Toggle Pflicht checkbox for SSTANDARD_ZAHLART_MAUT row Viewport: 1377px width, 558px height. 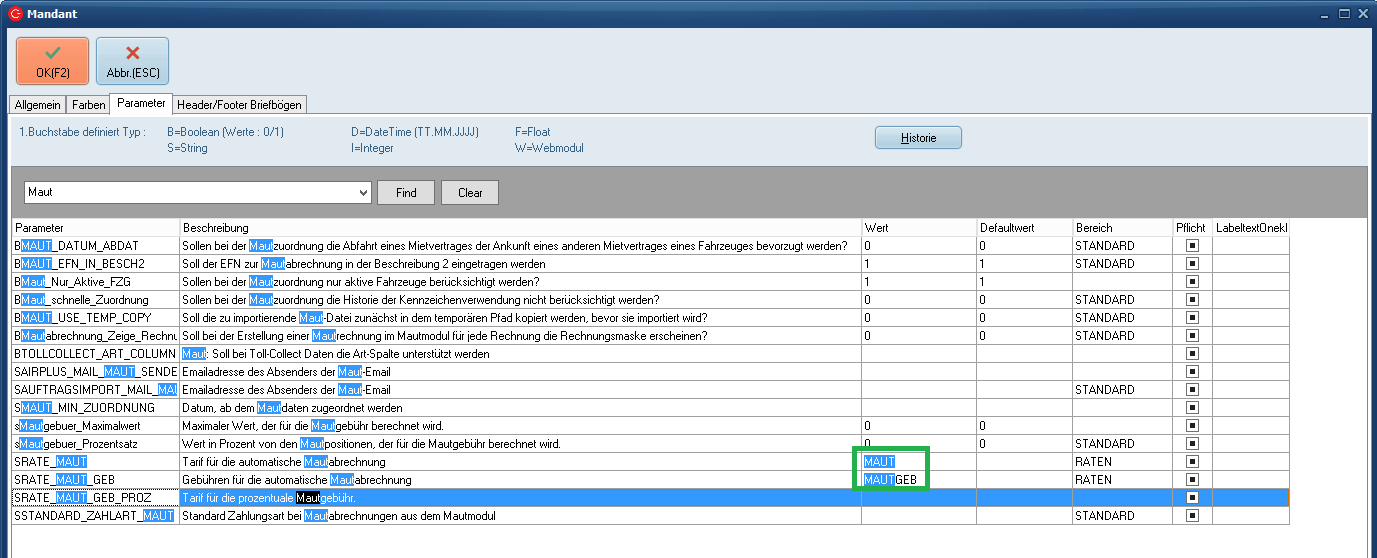point(1191,516)
